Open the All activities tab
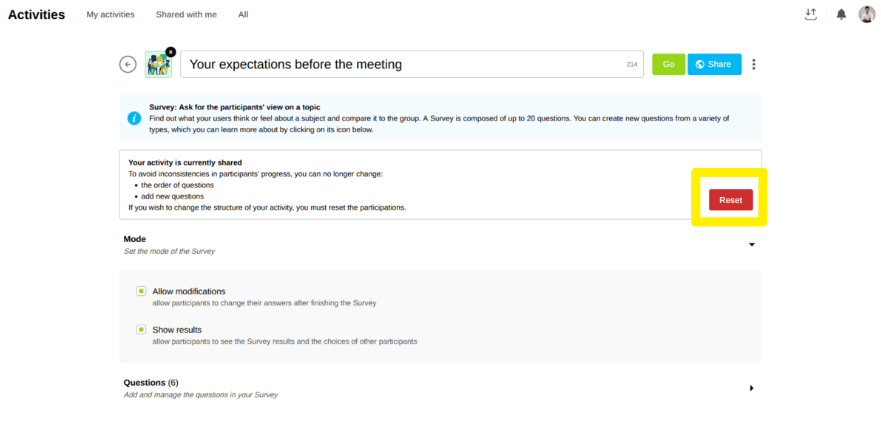881x433 pixels. pyautogui.click(x=243, y=15)
